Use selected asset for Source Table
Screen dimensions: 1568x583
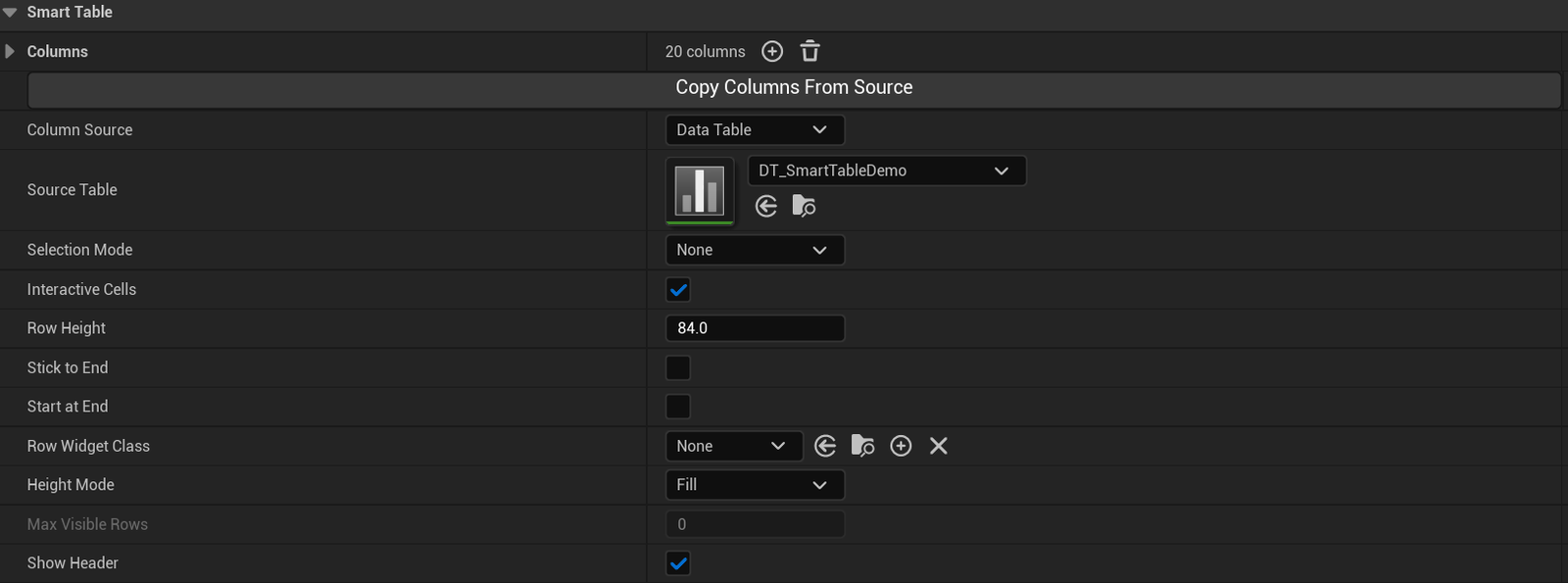coord(766,206)
